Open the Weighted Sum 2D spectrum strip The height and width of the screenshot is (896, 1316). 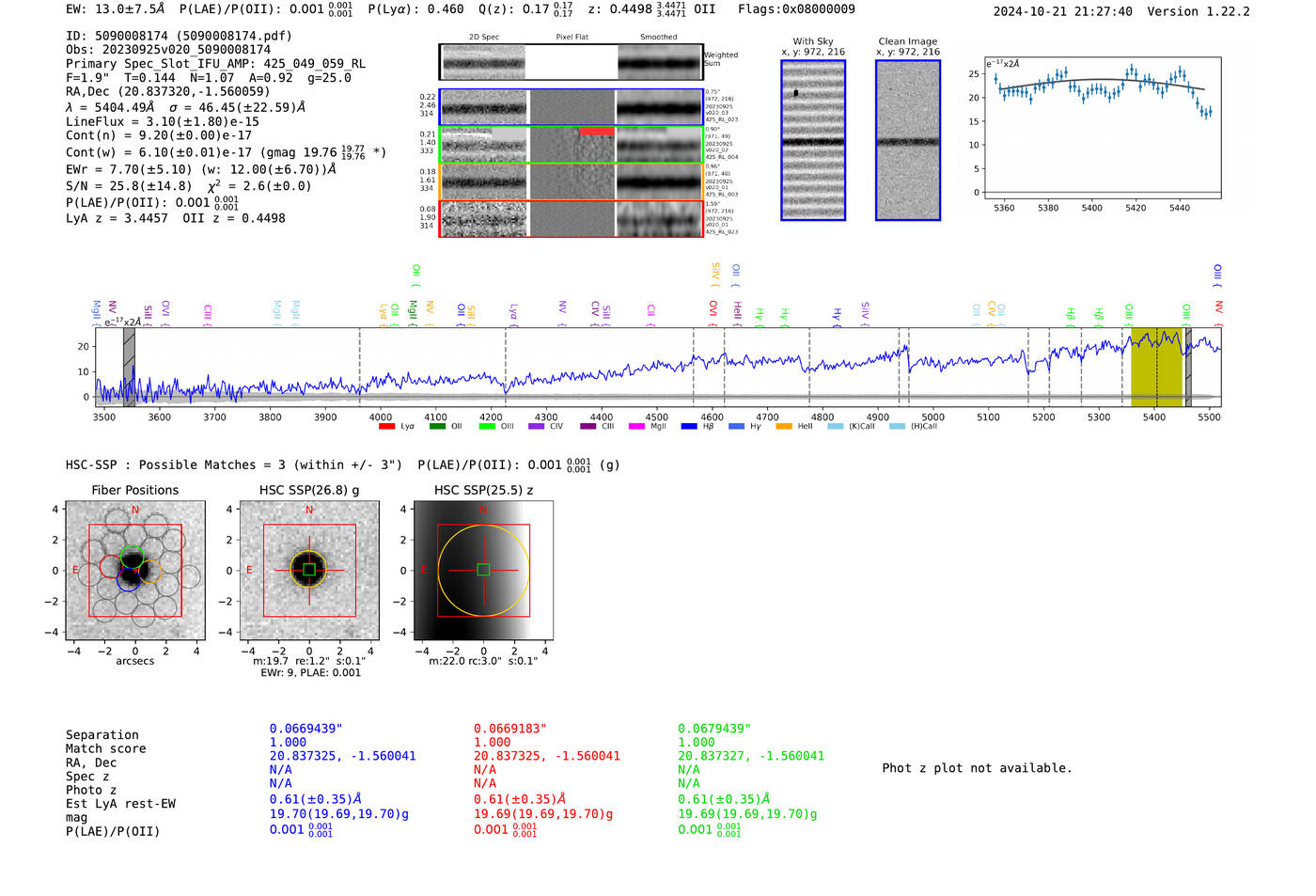point(571,62)
